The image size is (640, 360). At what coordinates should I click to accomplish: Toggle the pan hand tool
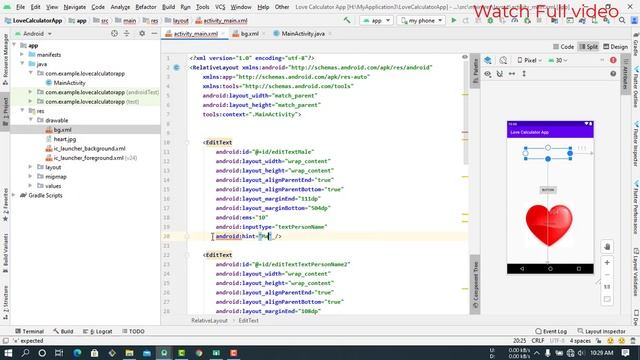coord(607,247)
